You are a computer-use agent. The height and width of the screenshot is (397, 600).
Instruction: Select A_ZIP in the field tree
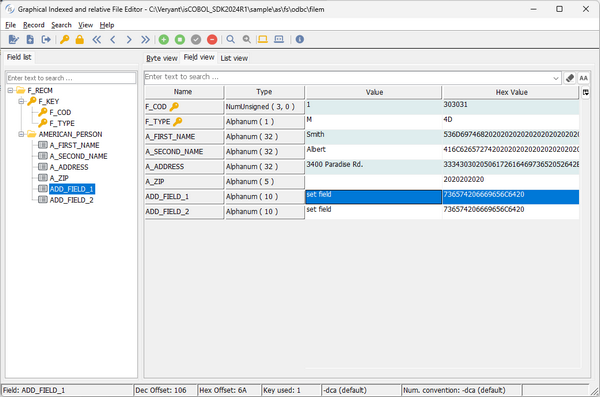coord(59,178)
